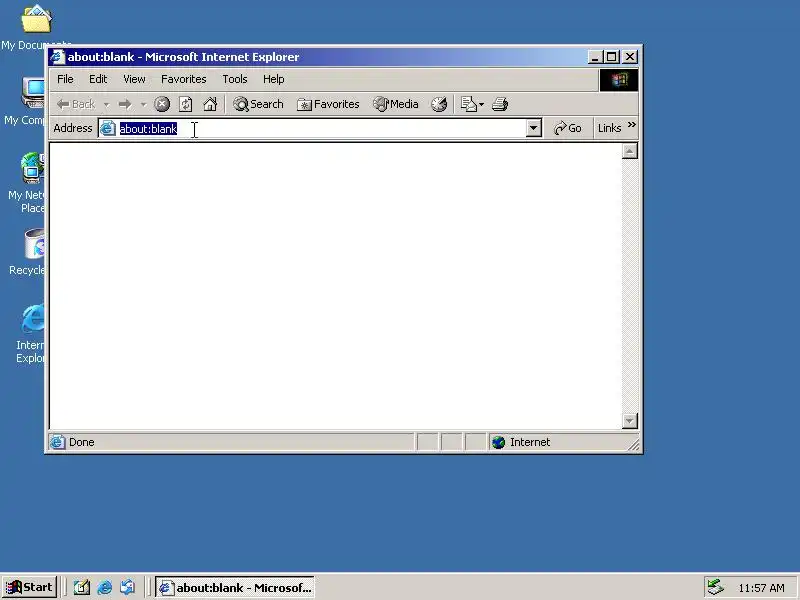Click the Internet zone globe icon

coord(498,442)
